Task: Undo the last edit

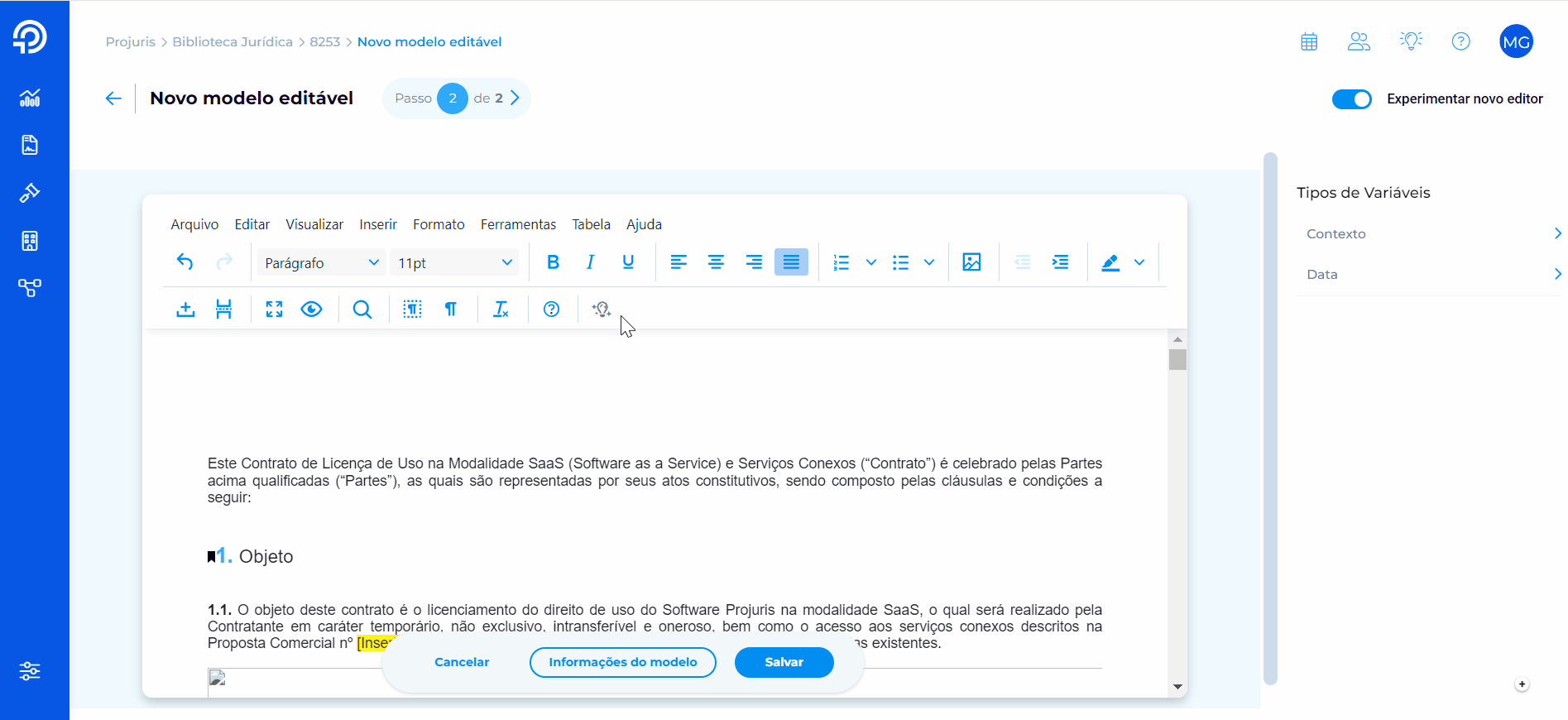Action: click(185, 262)
